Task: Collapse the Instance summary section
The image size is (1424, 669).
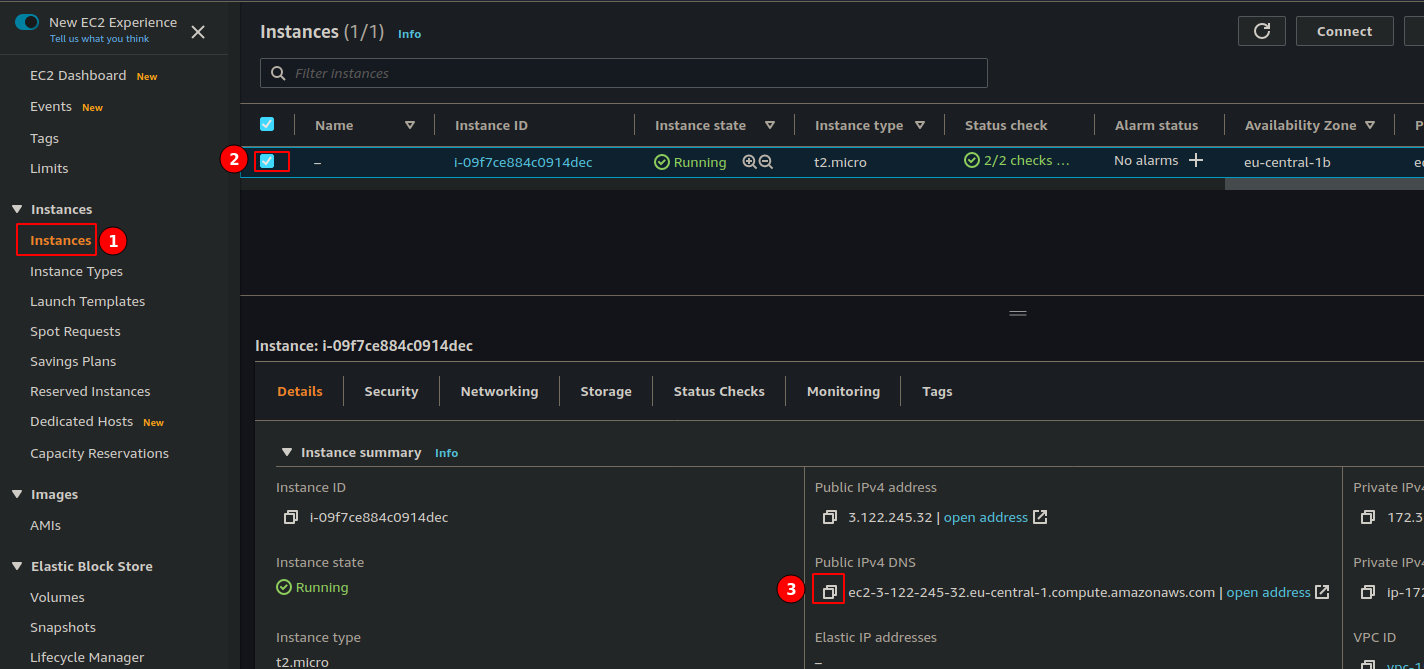Action: pyautogui.click(x=287, y=452)
